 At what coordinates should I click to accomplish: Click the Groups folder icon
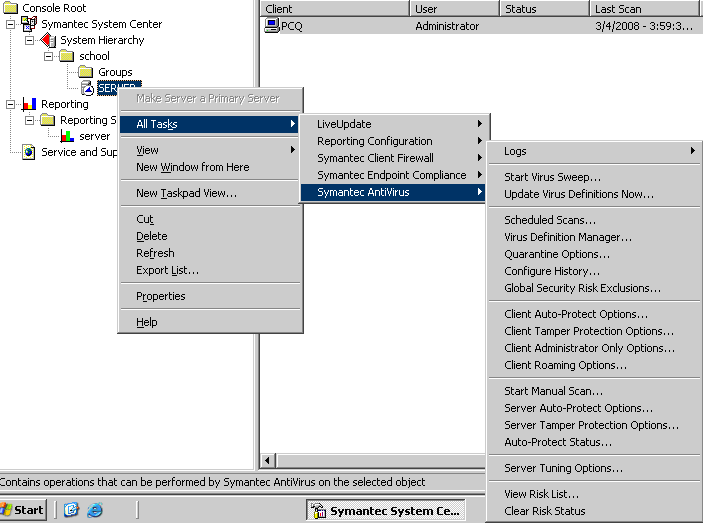[86, 72]
